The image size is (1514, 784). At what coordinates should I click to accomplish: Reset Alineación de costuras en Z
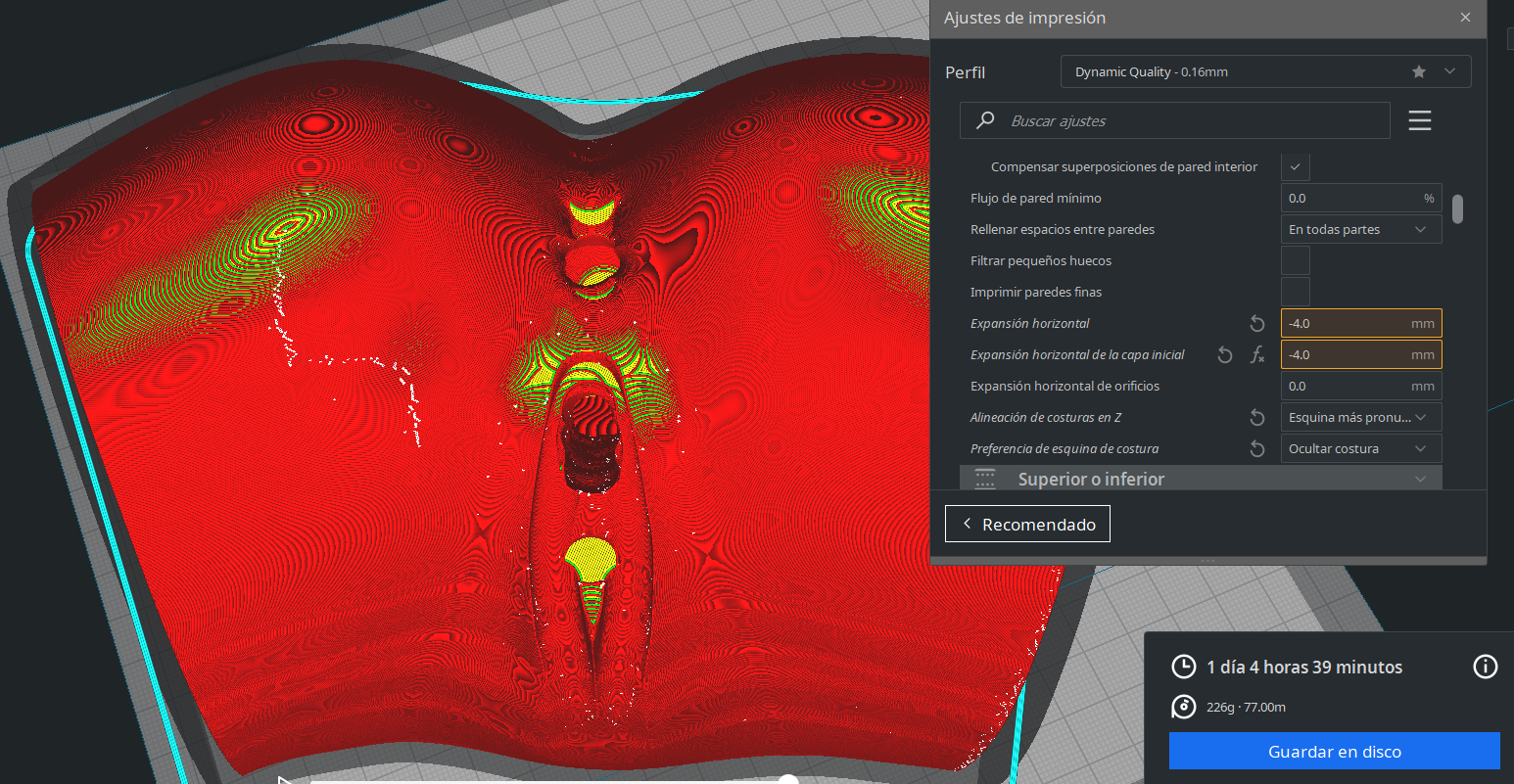point(1257,418)
